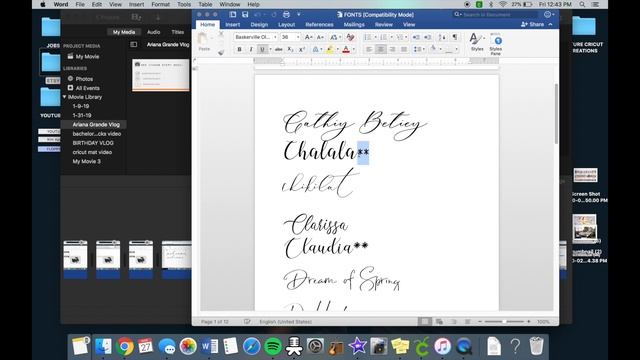Toggle Show paragraph marks
Screen dimensions: 640x360
[x=454, y=37]
